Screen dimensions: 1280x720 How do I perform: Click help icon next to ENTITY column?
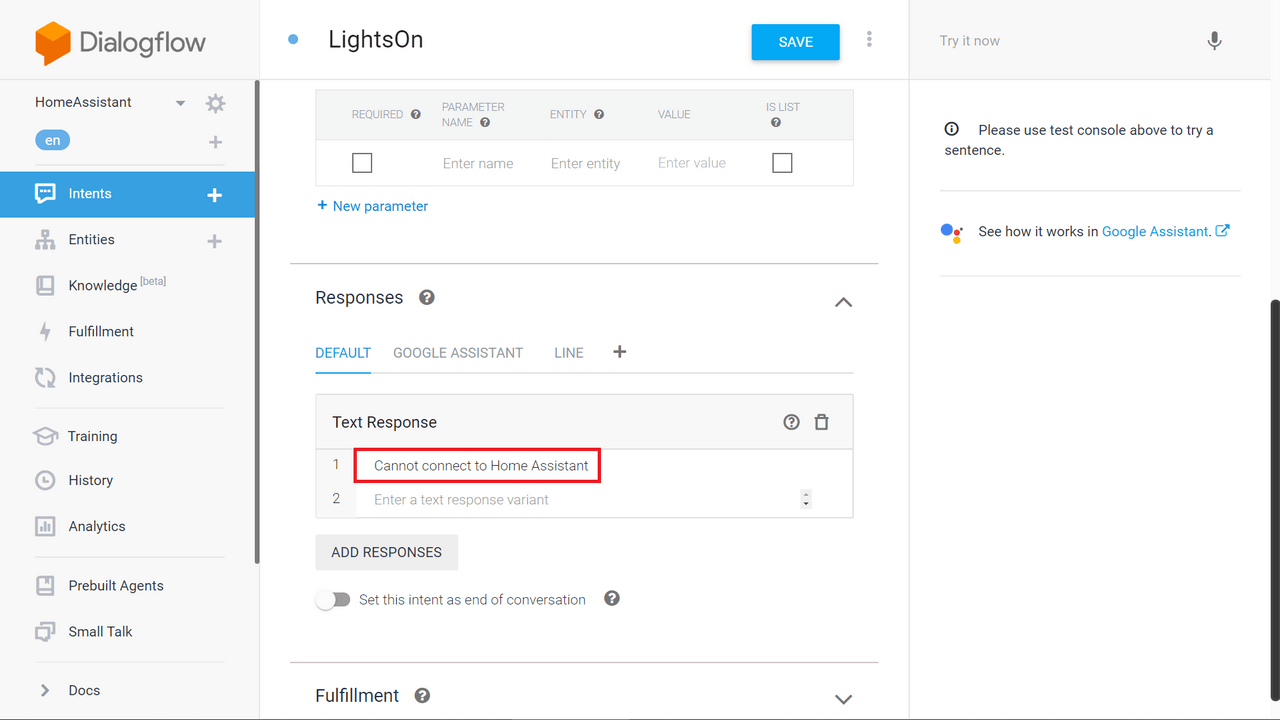tap(599, 115)
